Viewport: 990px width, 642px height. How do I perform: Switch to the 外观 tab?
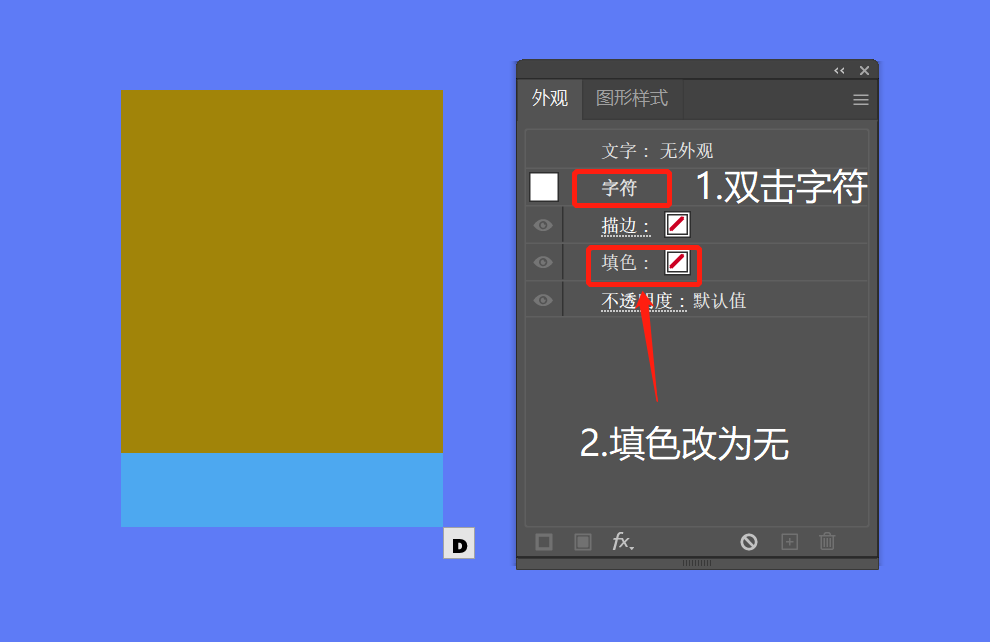tap(550, 98)
